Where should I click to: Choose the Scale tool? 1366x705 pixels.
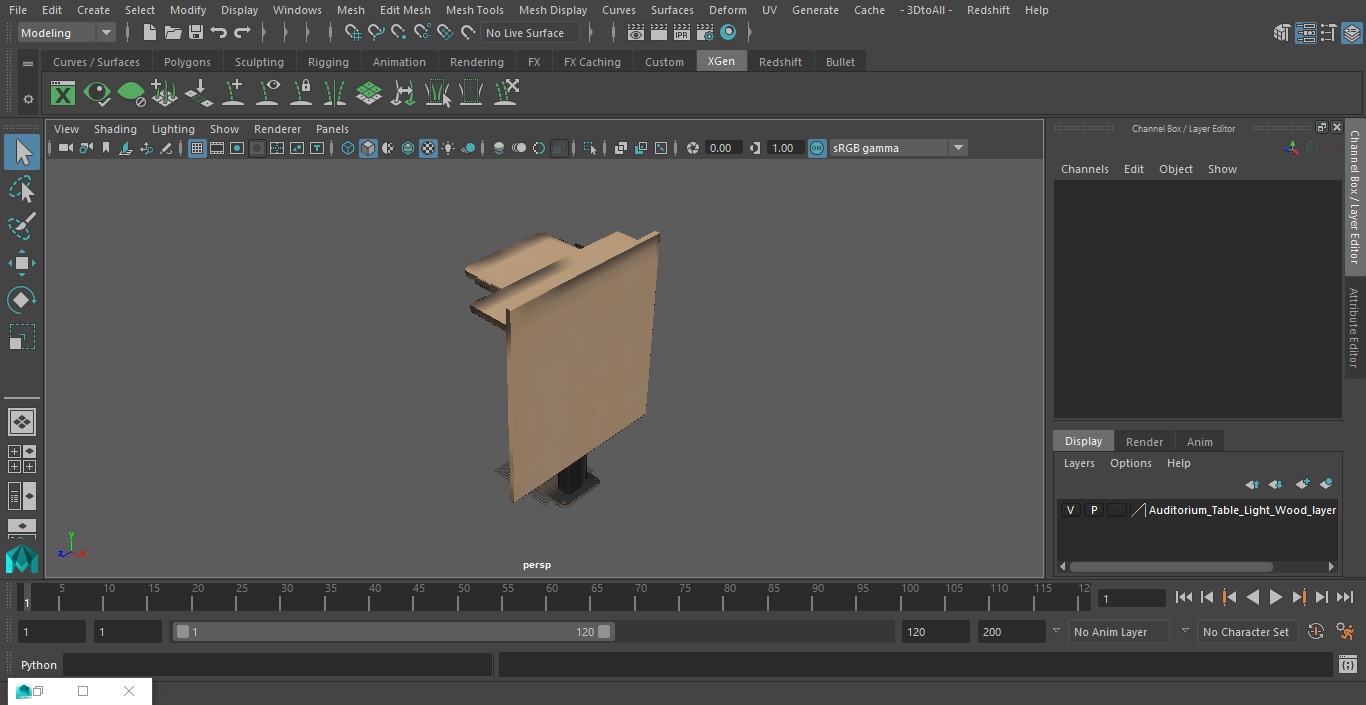[22, 337]
